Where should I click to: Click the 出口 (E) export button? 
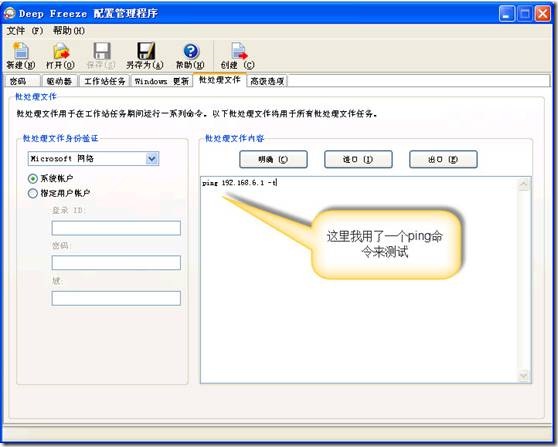pyautogui.click(x=443, y=159)
